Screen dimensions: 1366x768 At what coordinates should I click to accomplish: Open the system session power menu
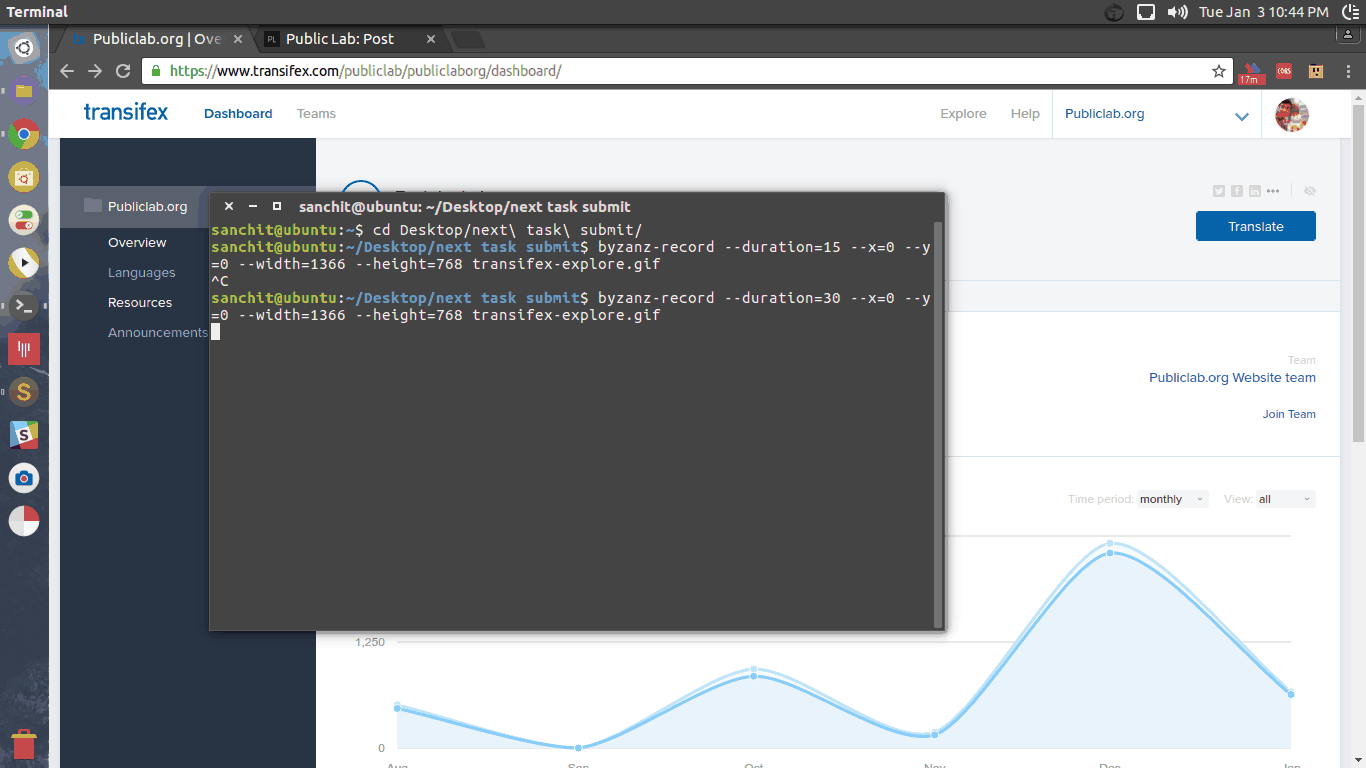coord(1350,12)
